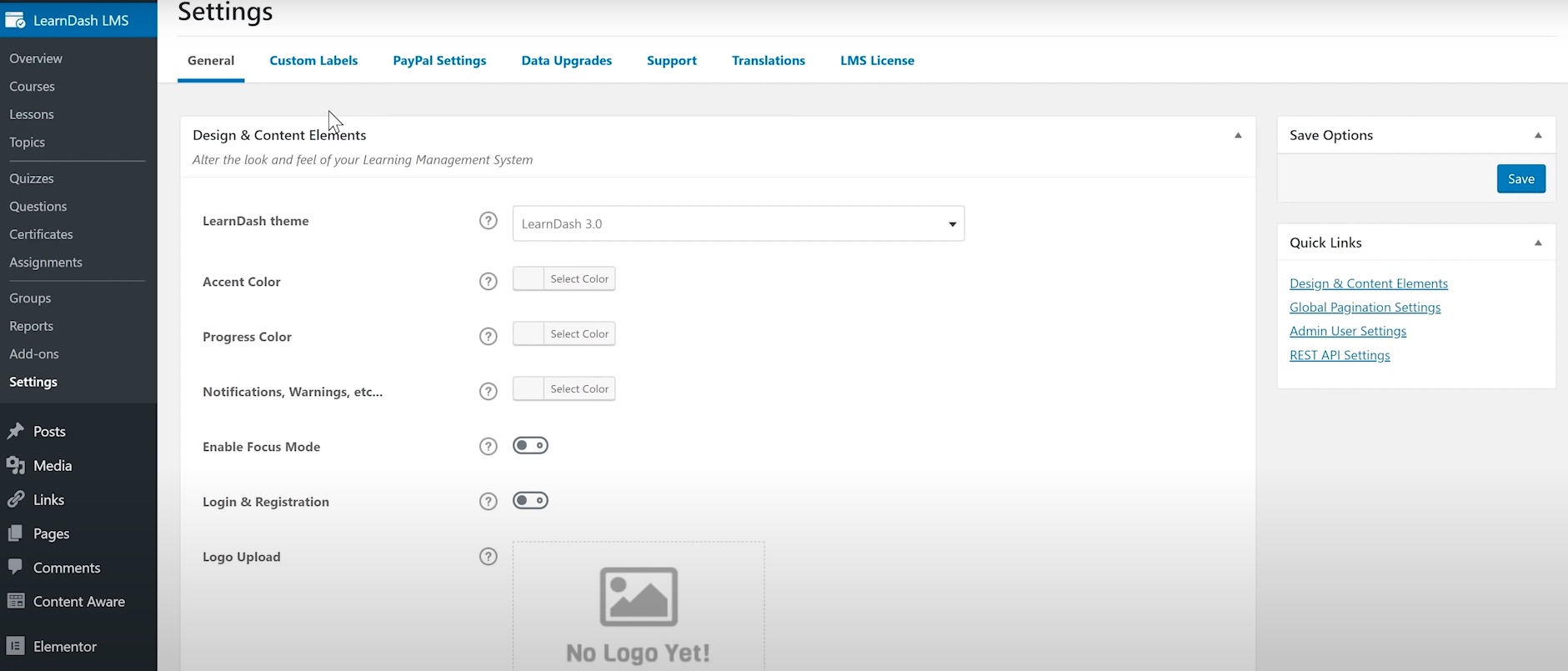Open Quizzes in LearnDash menu

[x=32, y=178]
